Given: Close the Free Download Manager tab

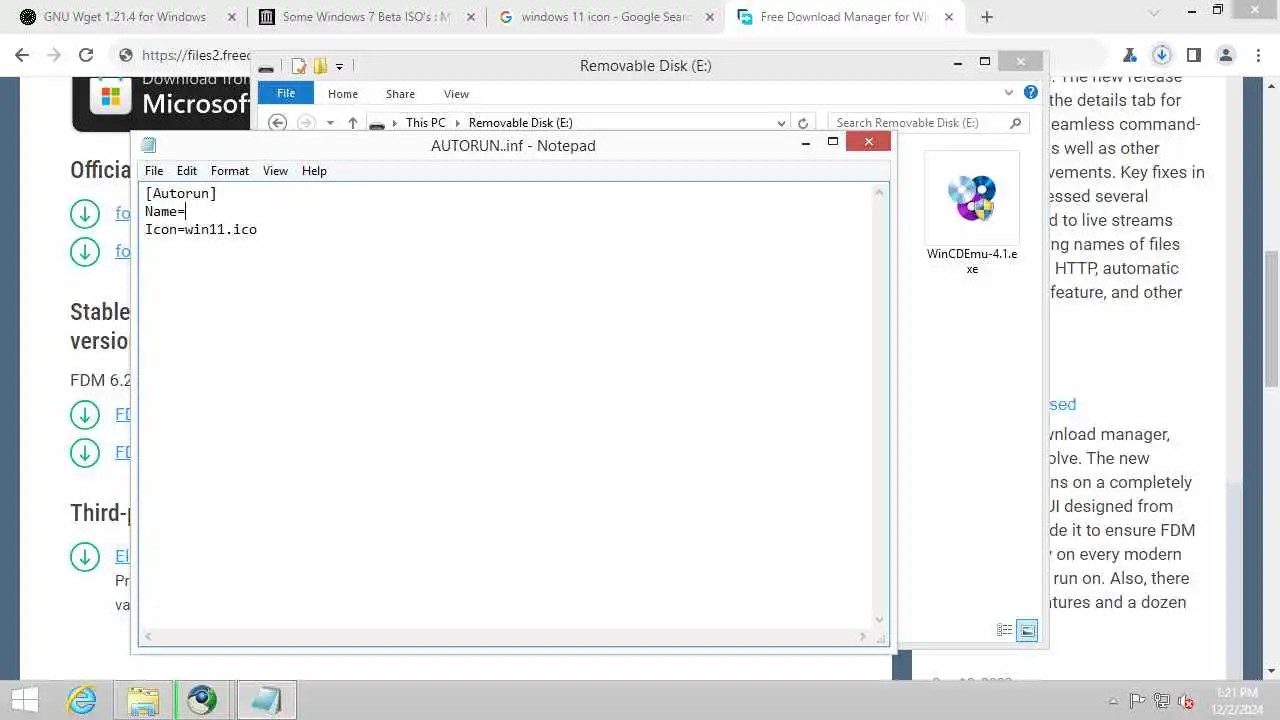Looking at the screenshot, I should pos(949,17).
